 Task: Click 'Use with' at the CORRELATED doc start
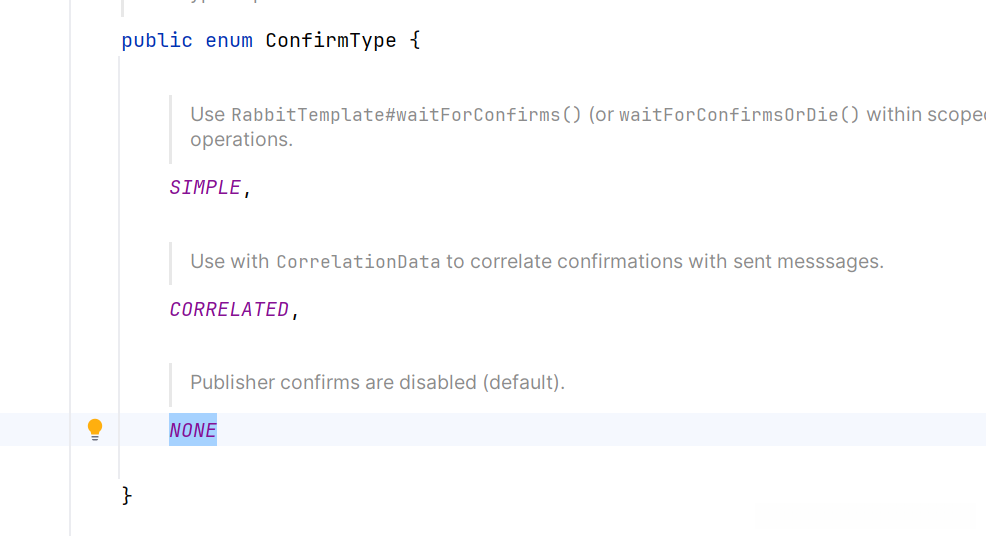pos(229,262)
